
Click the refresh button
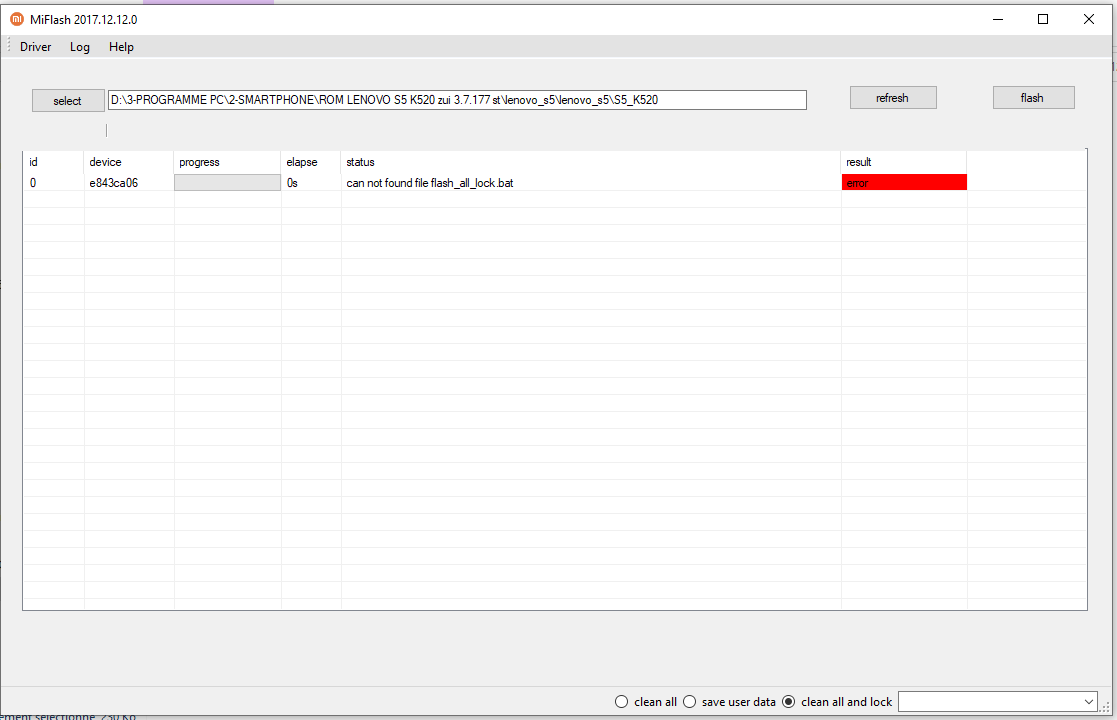[893, 98]
